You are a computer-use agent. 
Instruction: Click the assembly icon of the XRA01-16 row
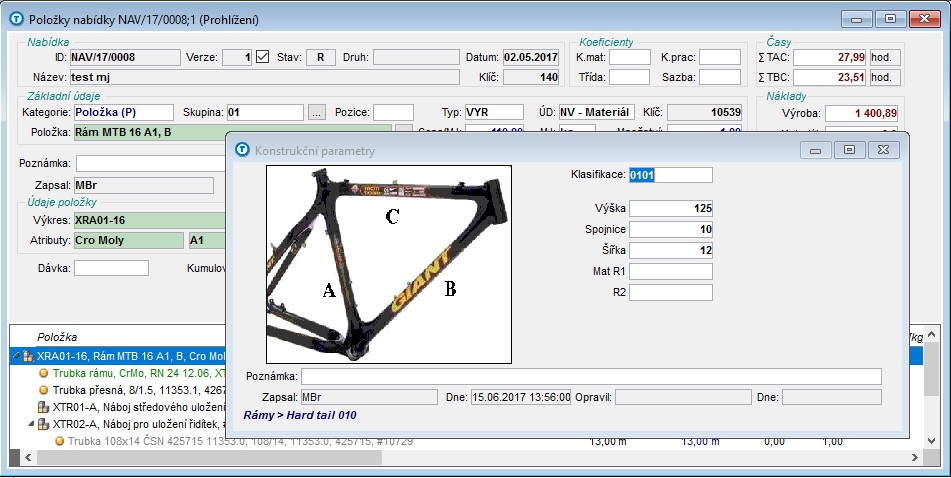28,355
